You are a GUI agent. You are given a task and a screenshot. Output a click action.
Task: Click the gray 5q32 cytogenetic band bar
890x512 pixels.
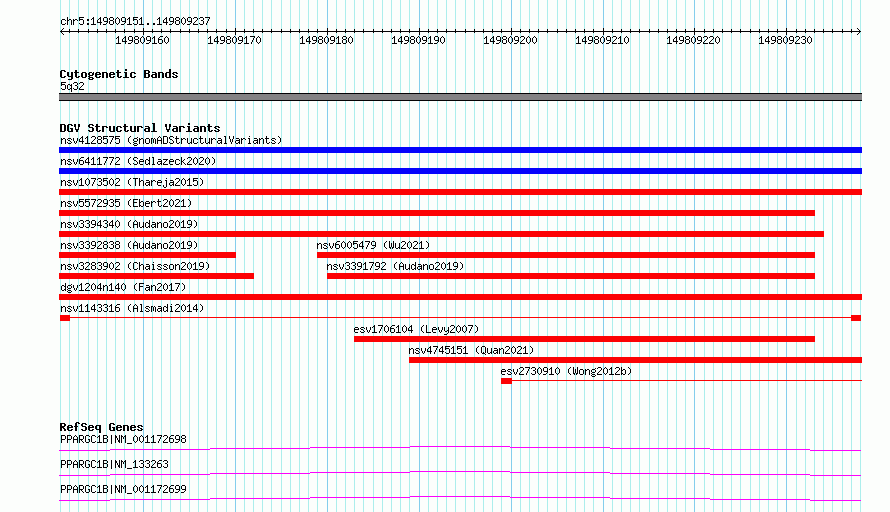coord(460,97)
